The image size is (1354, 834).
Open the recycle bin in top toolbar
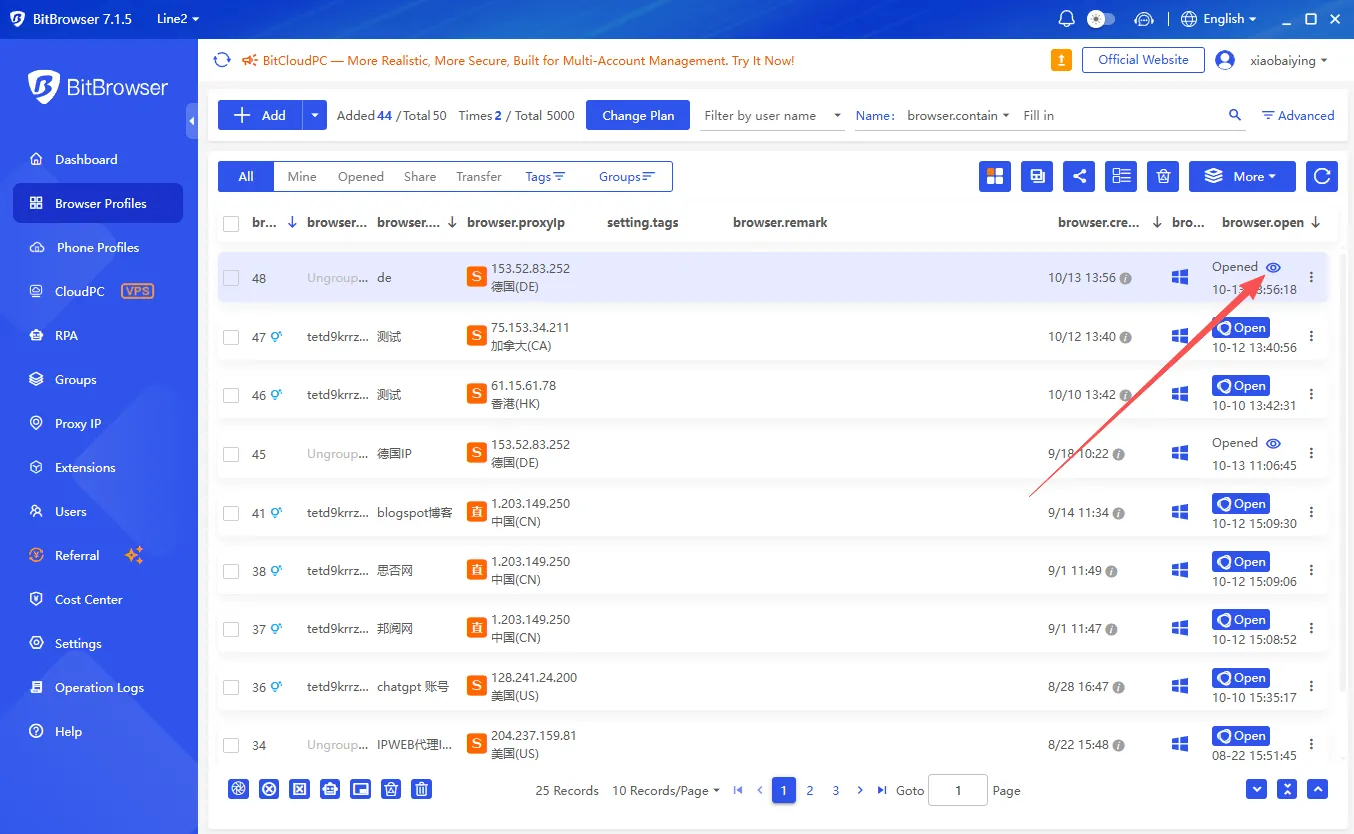point(1163,177)
